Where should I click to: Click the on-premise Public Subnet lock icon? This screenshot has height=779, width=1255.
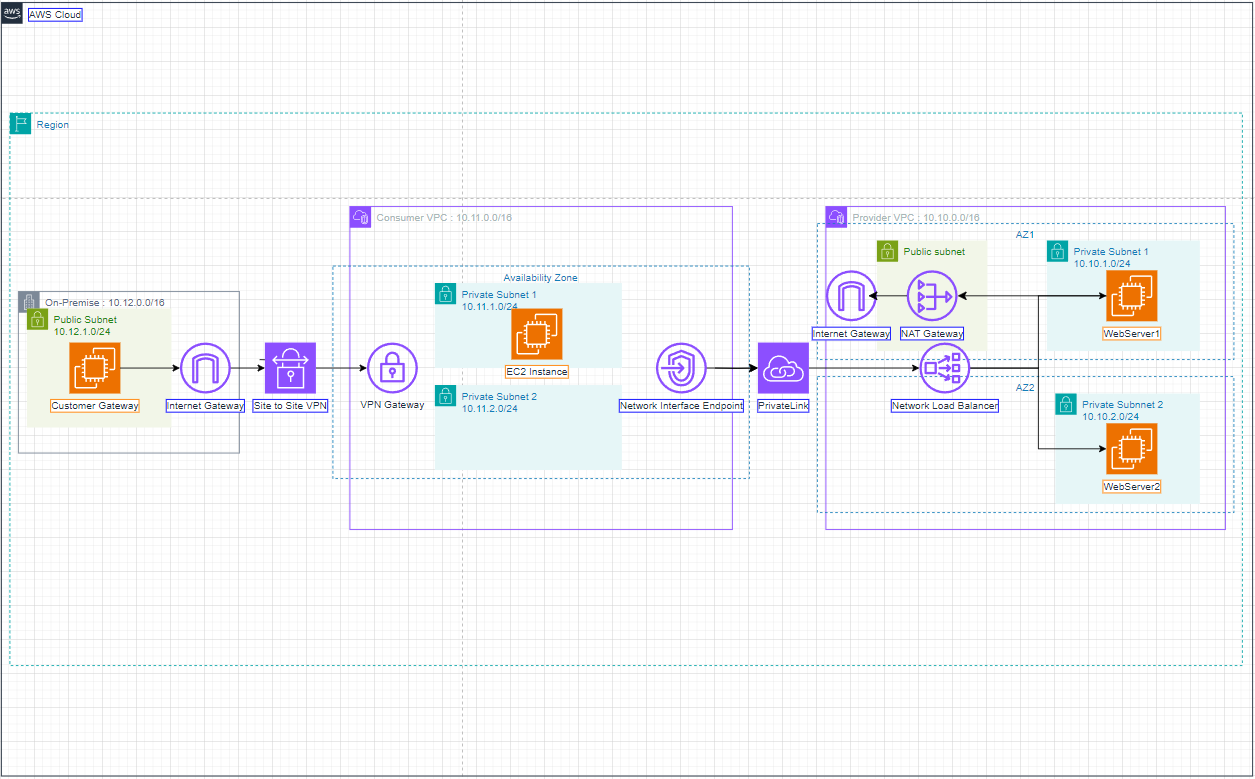38,320
